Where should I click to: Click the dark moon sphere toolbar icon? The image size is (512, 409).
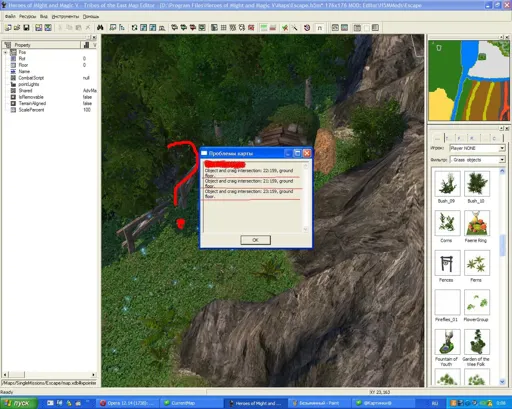click(307, 28)
